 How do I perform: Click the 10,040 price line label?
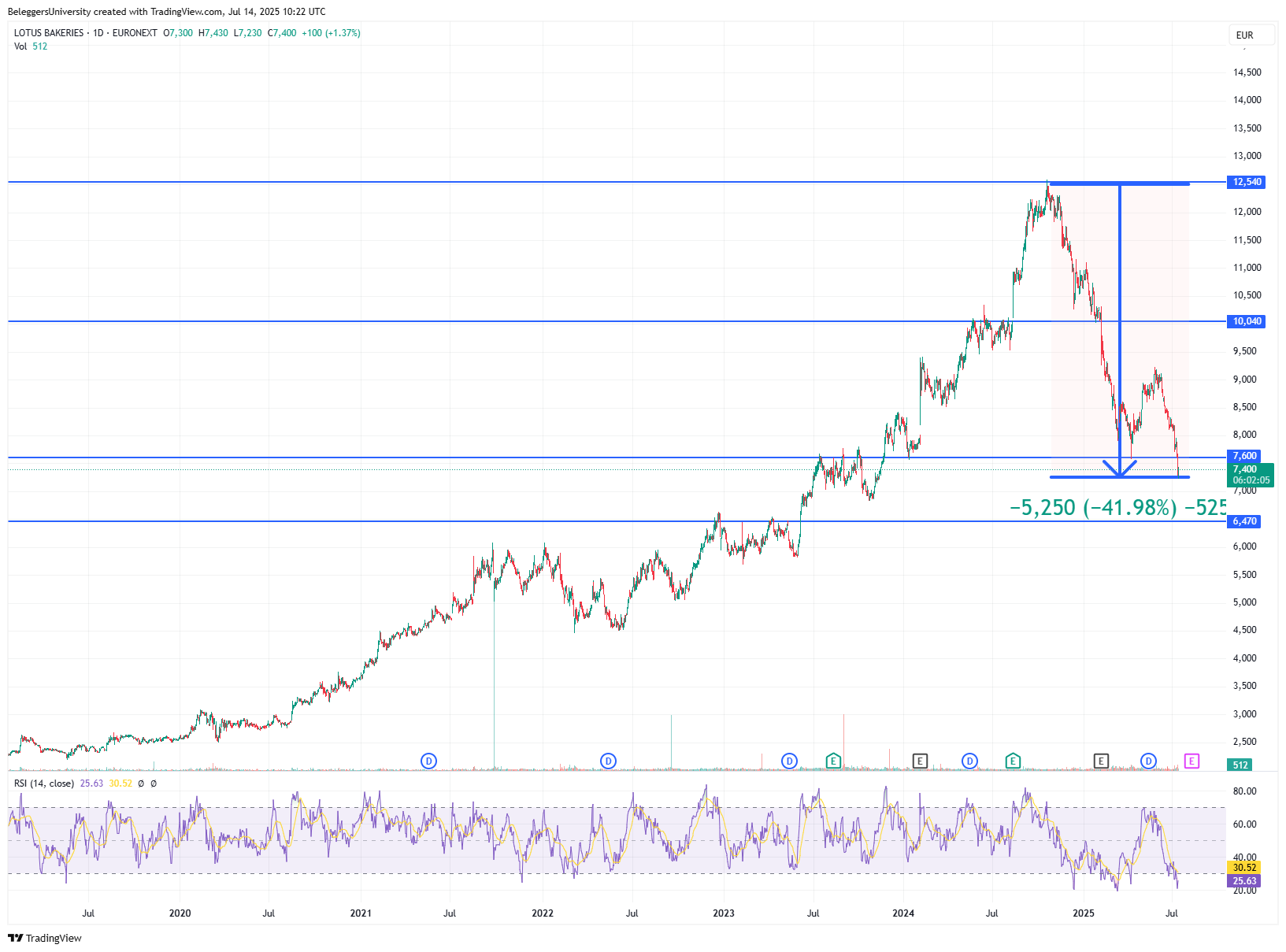[1247, 321]
